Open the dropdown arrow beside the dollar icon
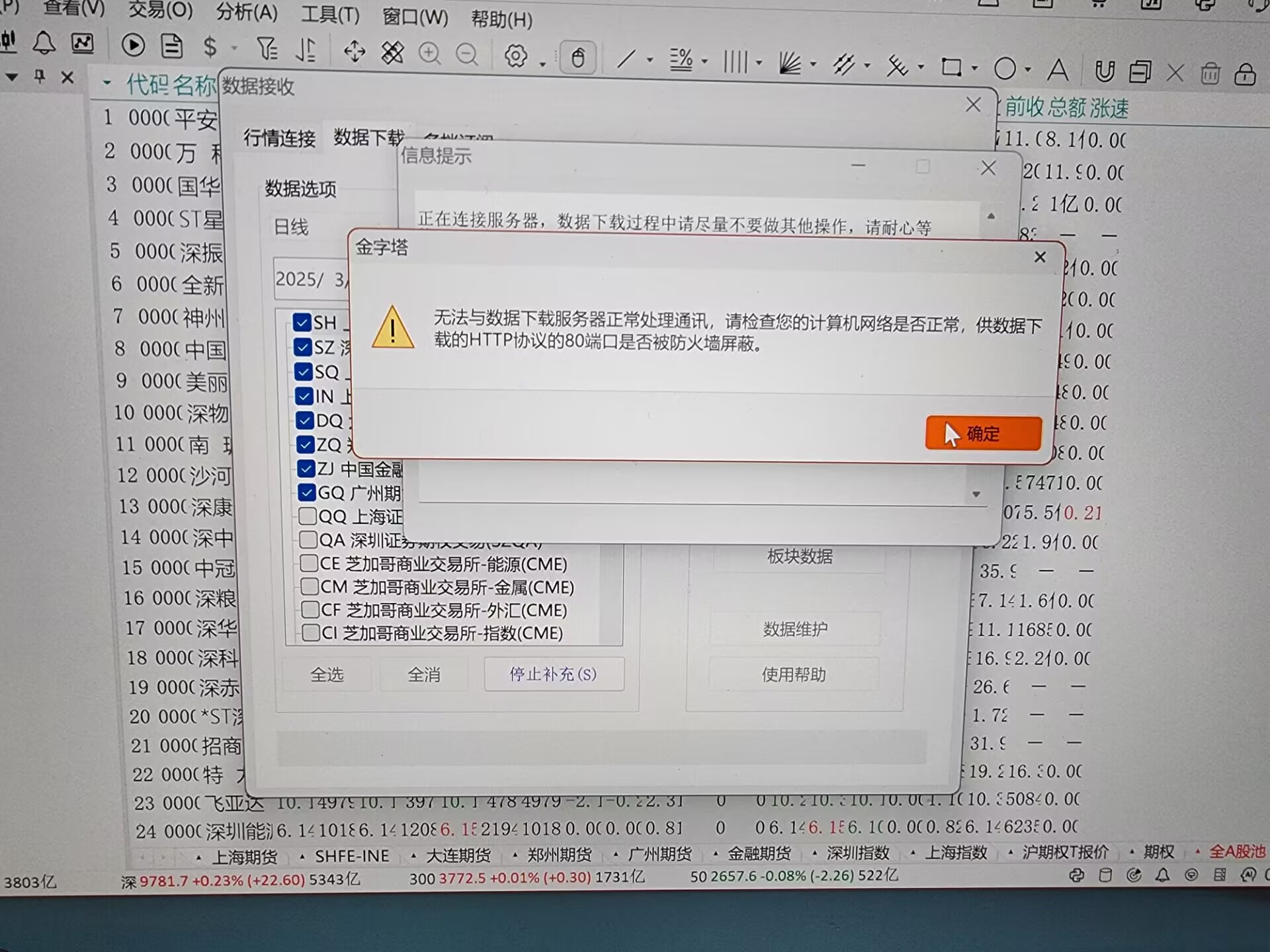Image resolution: width=1270 pixels, height=952 pixels. (x=234, y=48)
